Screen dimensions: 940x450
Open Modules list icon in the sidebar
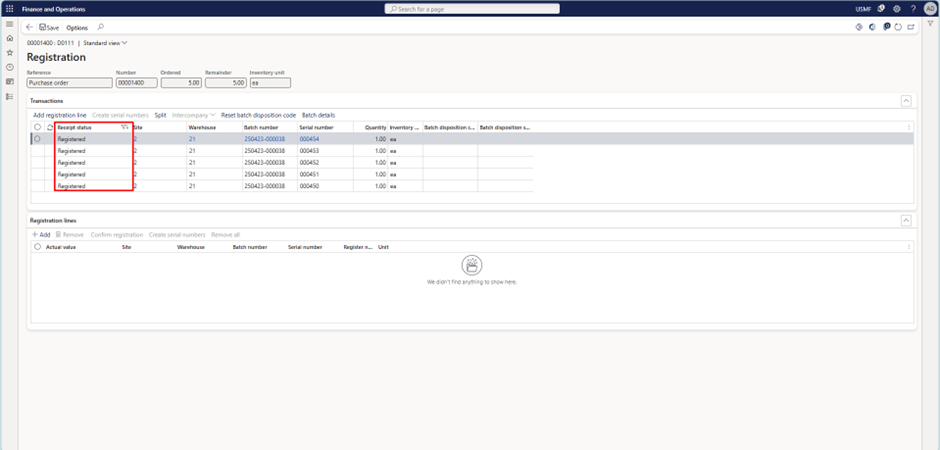(x=9, y=96)
